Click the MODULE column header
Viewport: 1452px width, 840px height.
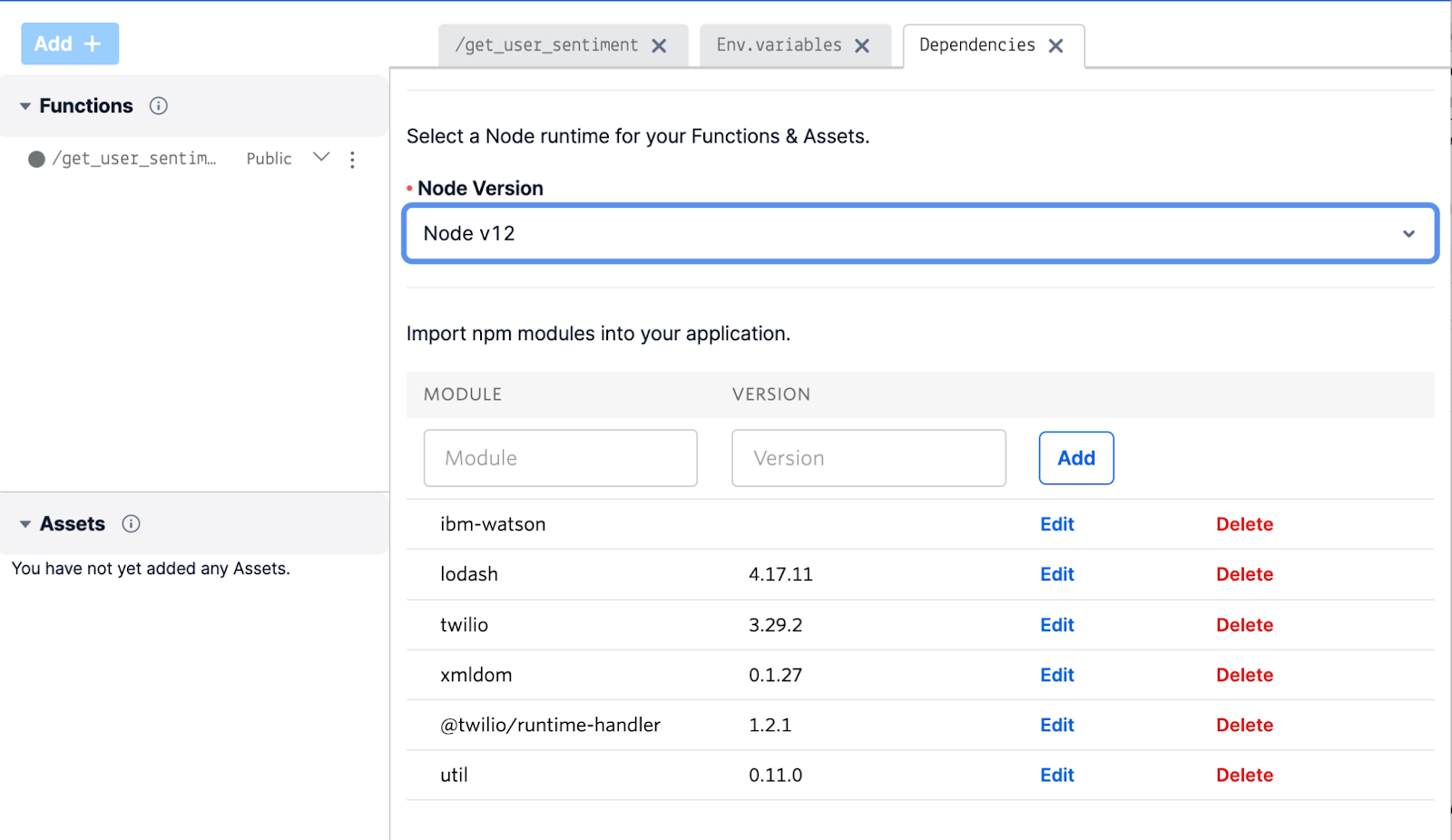click(x=463, y=395)
